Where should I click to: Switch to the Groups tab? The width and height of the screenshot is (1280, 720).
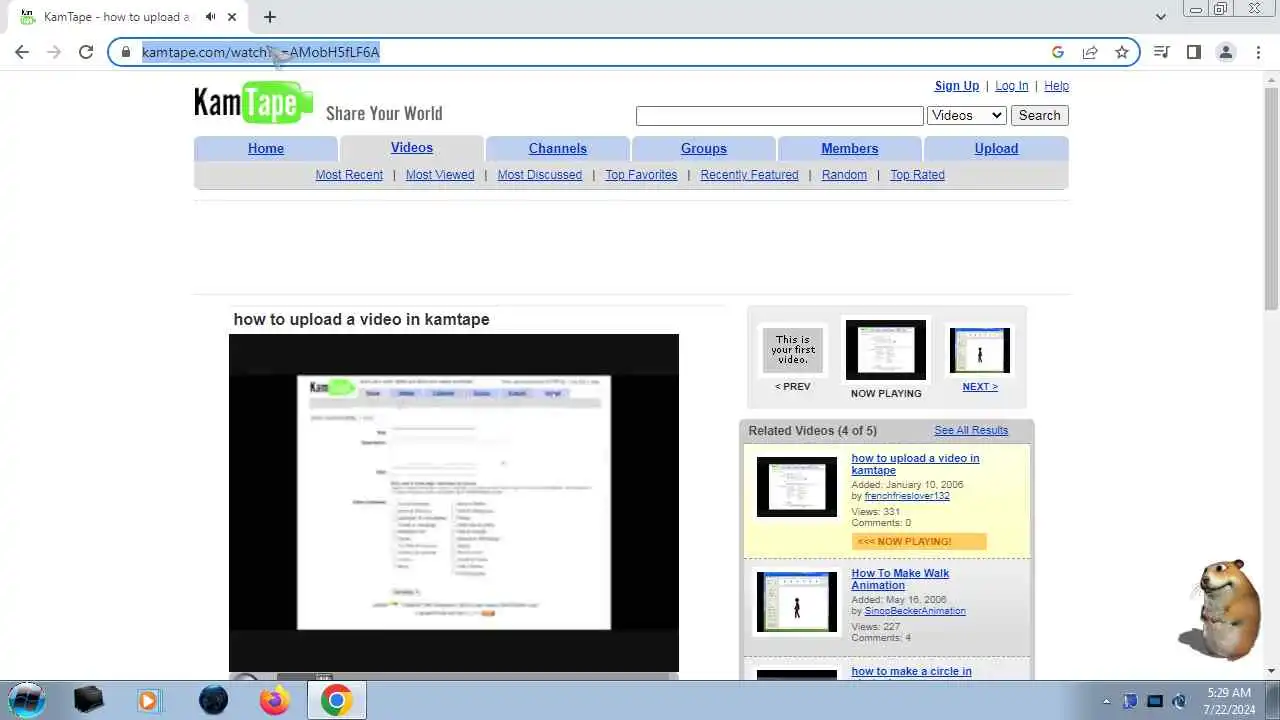[x=704, y=148]
